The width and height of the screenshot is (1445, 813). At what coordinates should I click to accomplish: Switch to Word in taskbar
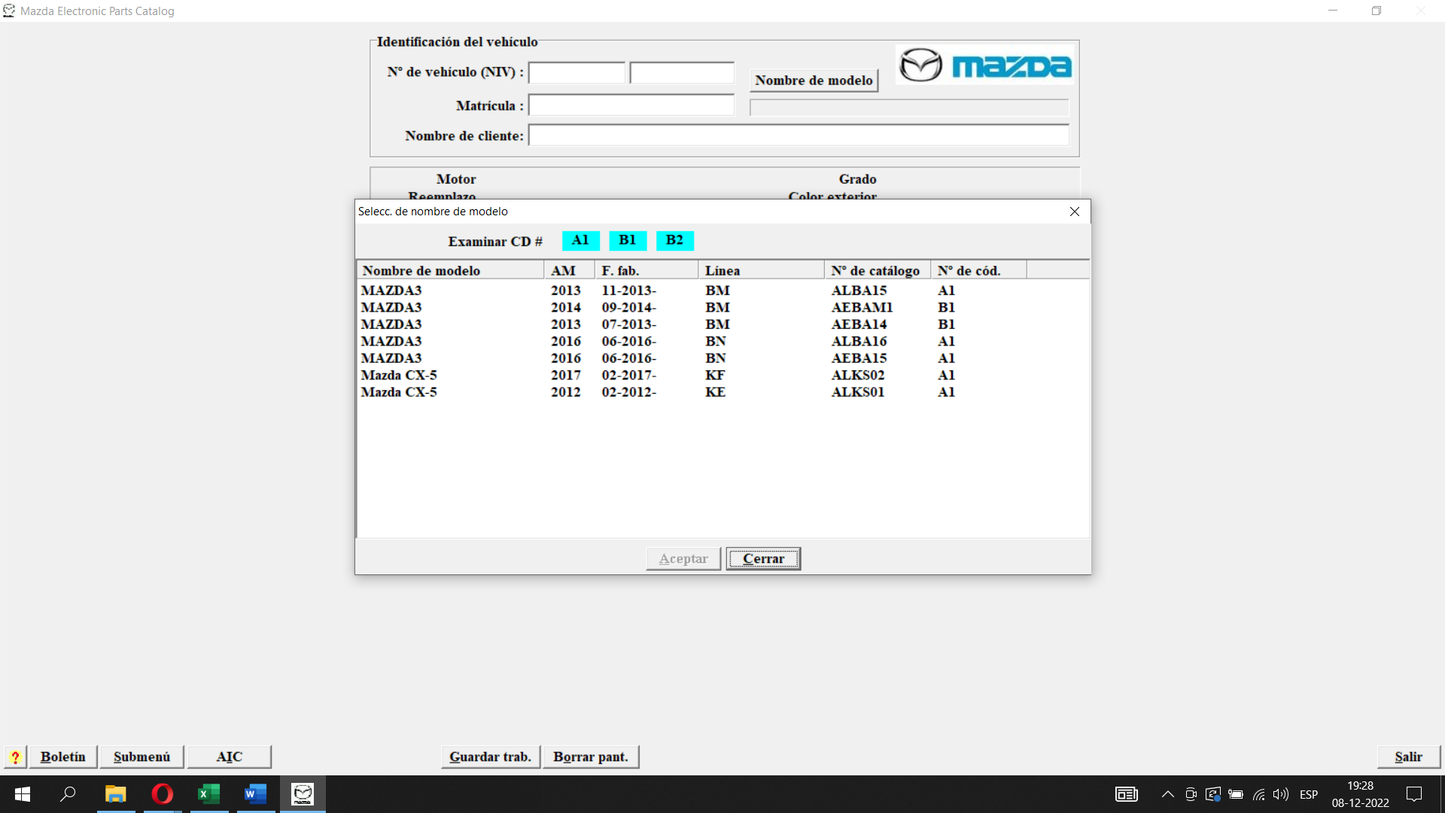255,794
